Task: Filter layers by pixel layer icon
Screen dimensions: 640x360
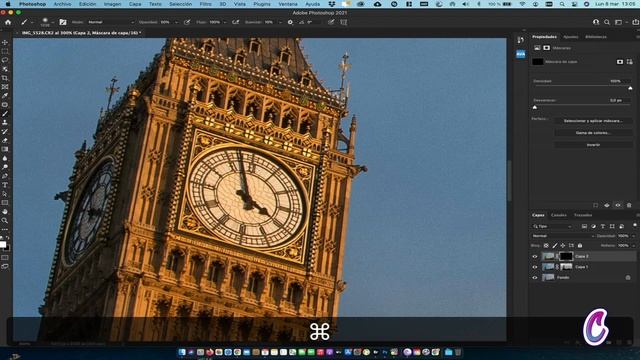Action: click(x=584, y=226)
